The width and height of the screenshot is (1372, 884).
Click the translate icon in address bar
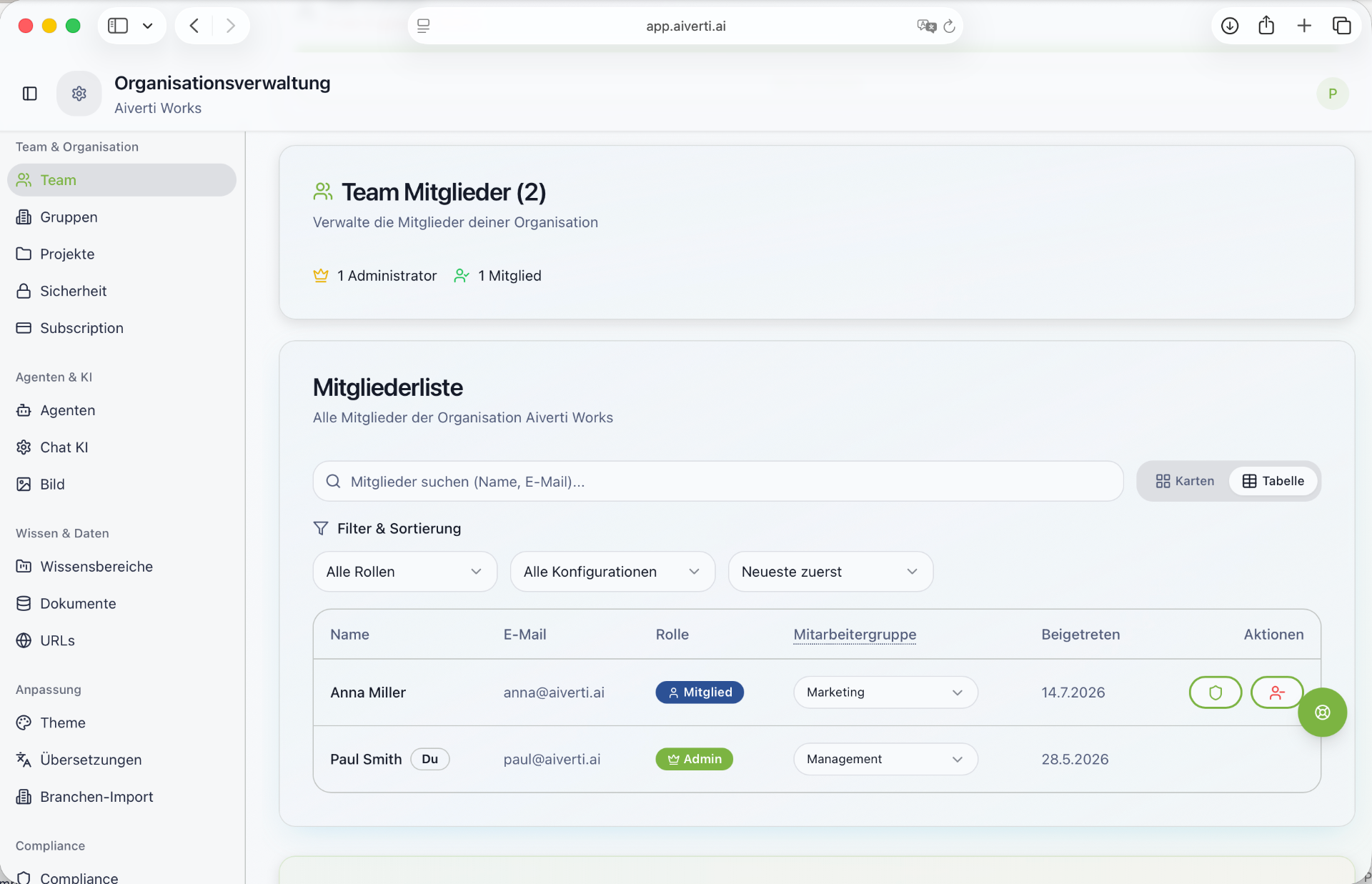tap(926, 26)
